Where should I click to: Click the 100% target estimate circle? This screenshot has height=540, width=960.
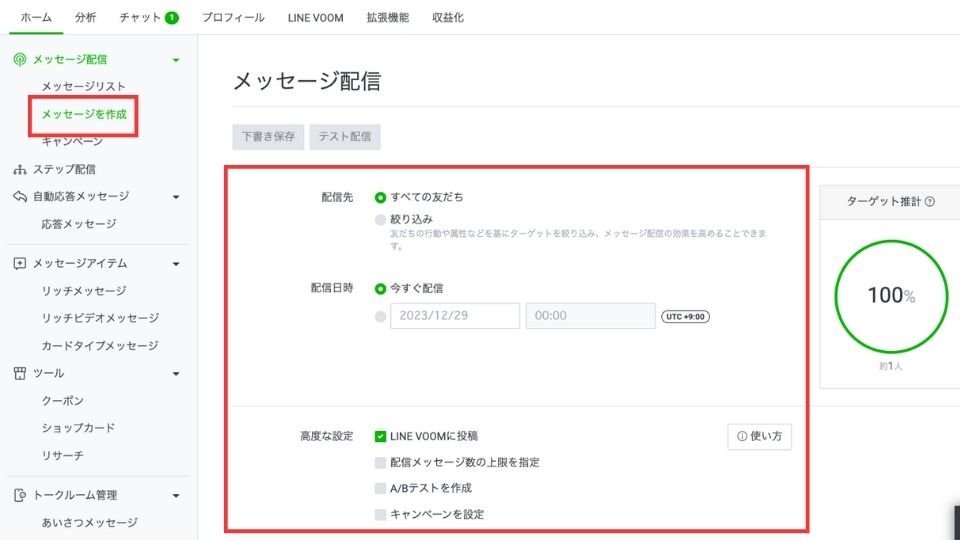[x=891, y=296]
